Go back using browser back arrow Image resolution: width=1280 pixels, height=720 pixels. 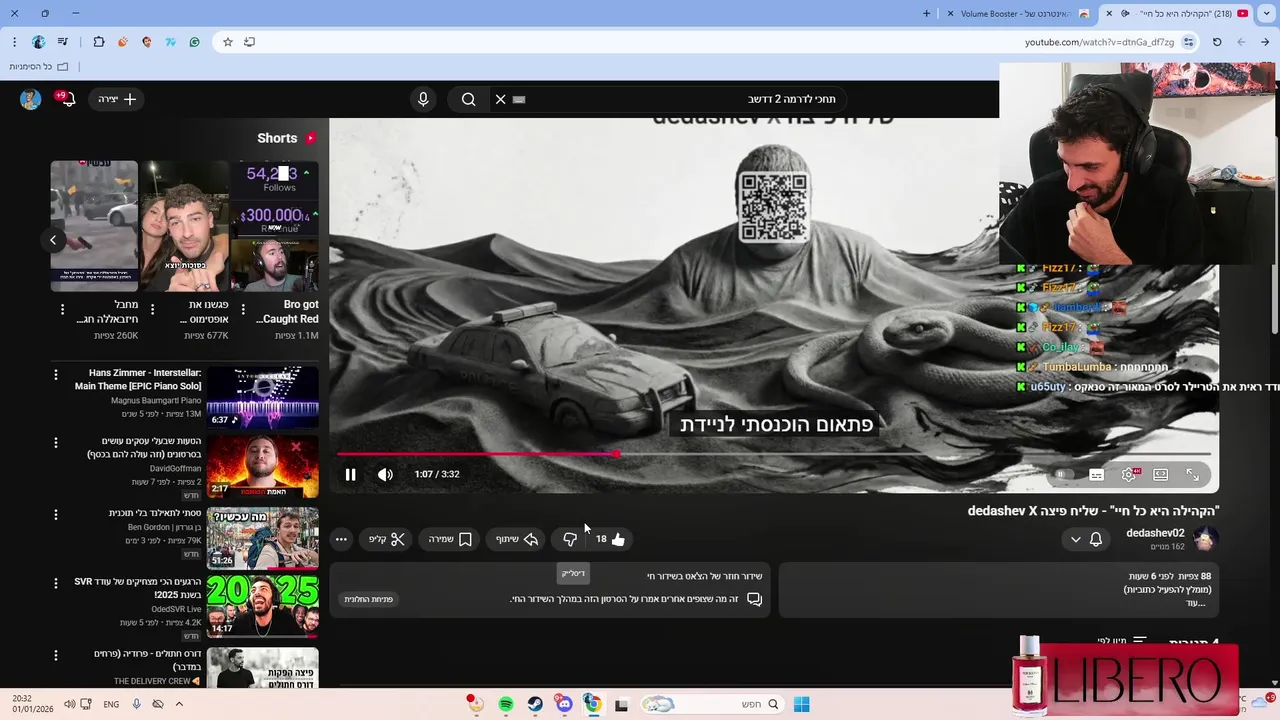(1265, 42)
